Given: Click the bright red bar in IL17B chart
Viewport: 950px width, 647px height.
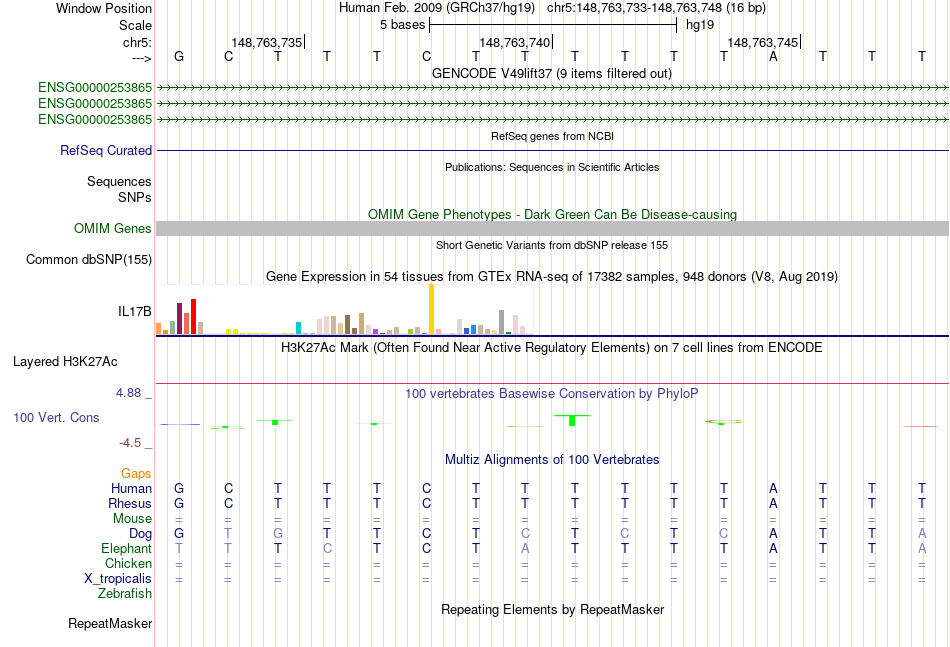Looking at the screenshot, I should click(193, 316).
